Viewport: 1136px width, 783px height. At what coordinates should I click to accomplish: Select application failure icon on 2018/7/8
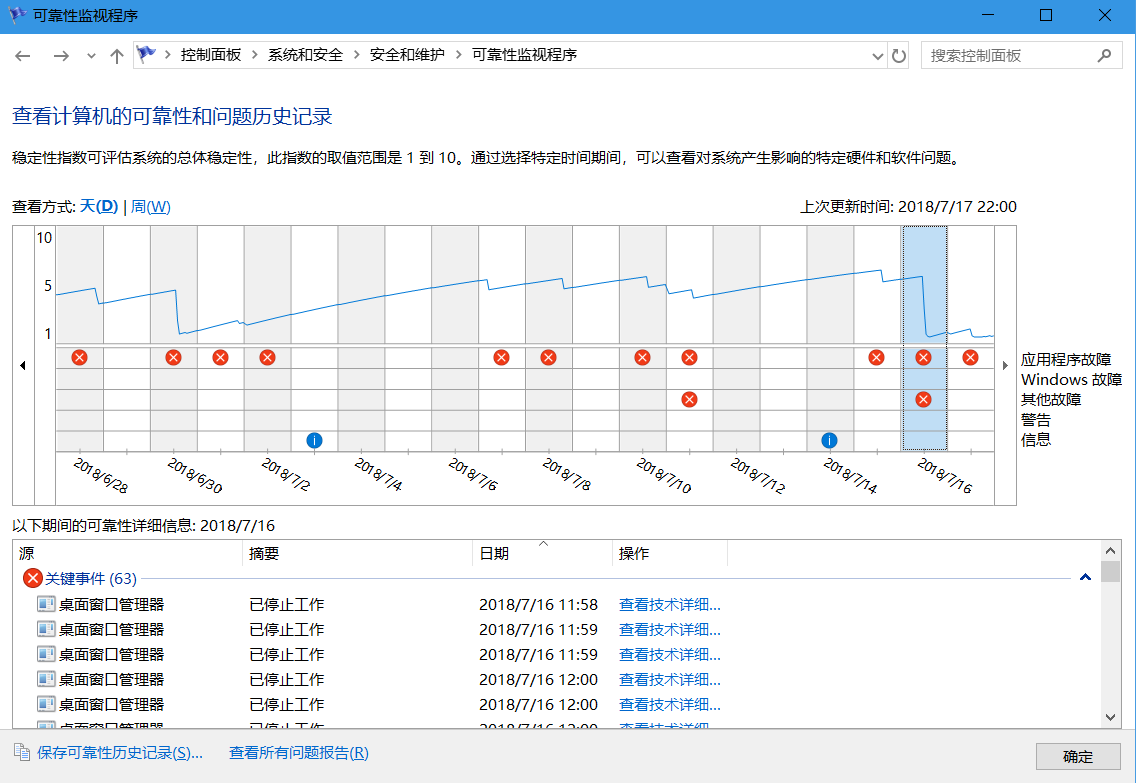click(548, 357)
